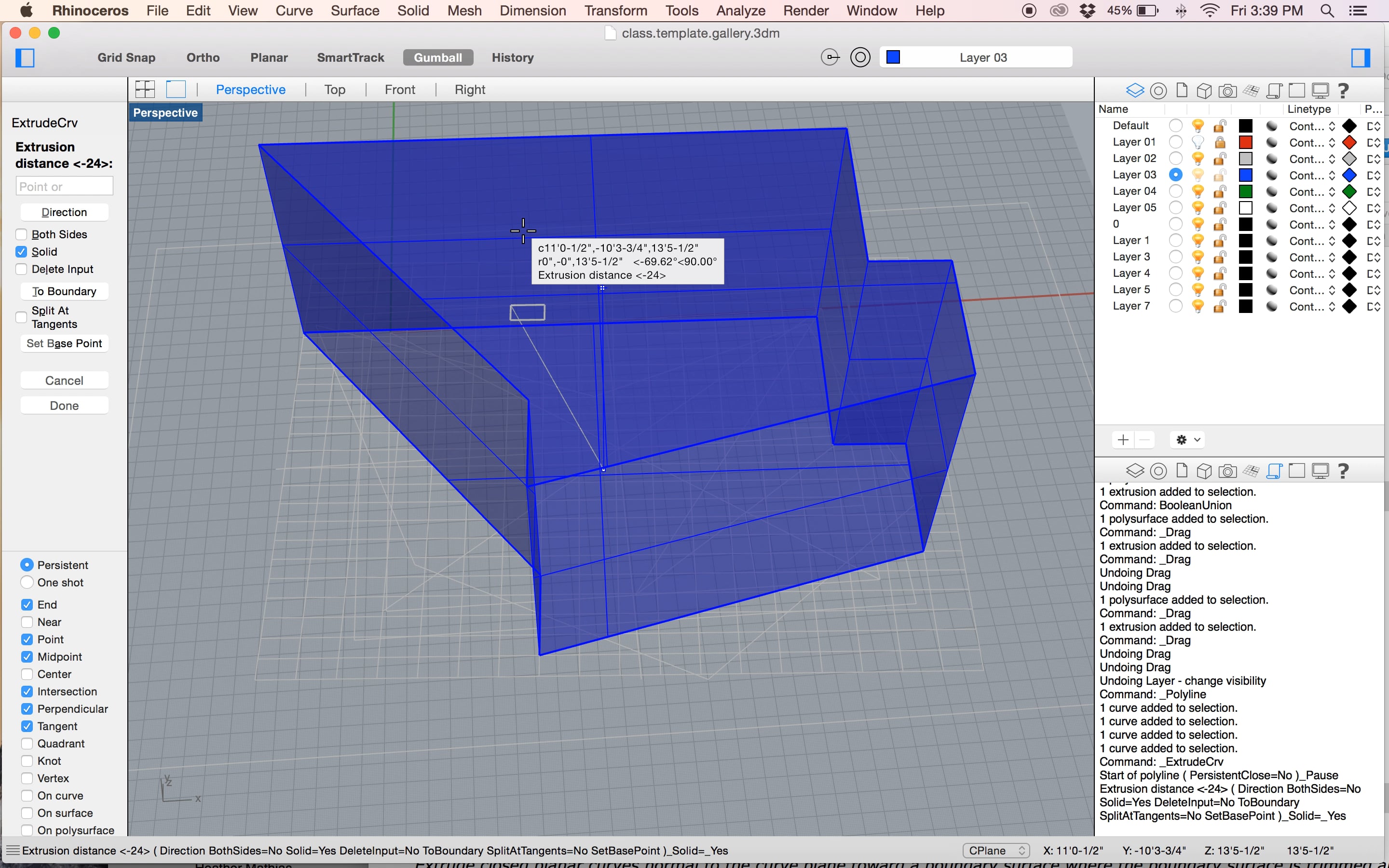Open the CPlane coordinate dropdown
The width and height of the screenshot is (1389, 868).
point(996,850)
